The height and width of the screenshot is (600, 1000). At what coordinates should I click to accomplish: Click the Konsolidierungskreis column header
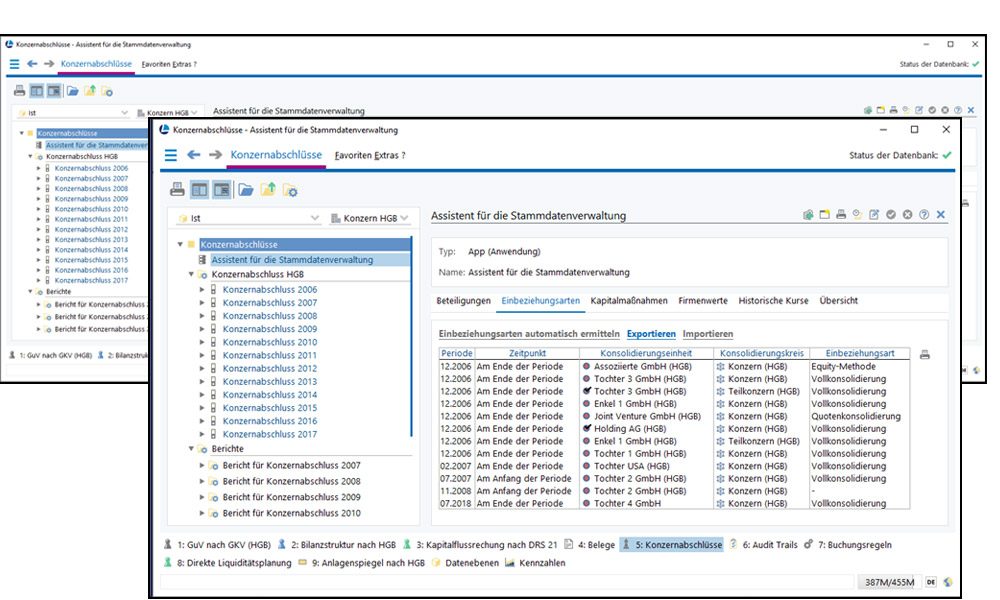[x=761, y=353]
